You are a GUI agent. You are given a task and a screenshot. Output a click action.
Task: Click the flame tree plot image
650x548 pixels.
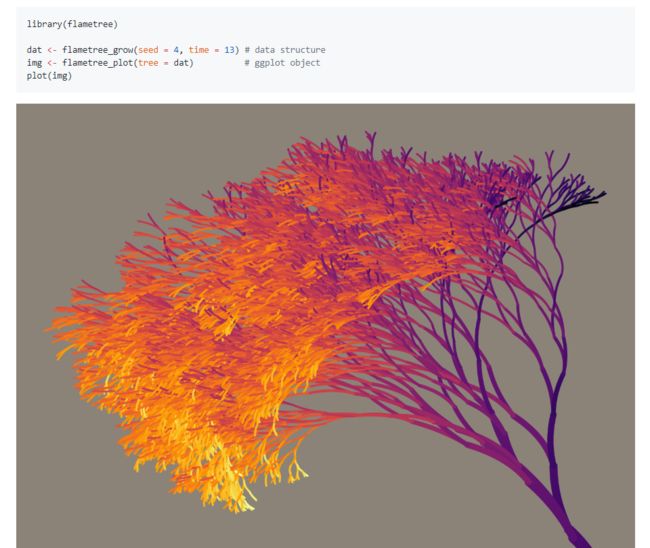(x=325, y=326)
